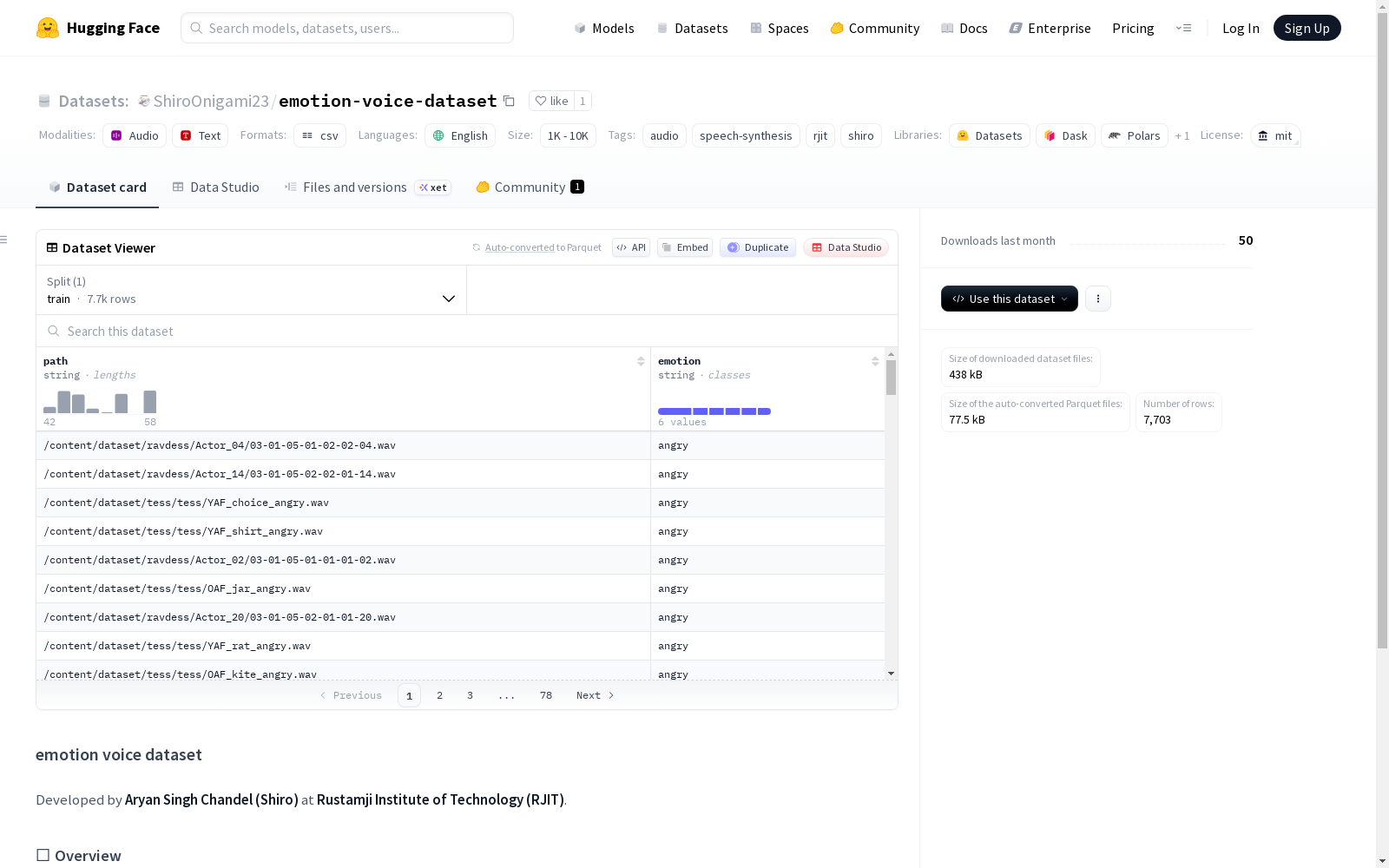Open the Dask library tag
The width and height of the screenshot is (1389, 868).
1065,135
